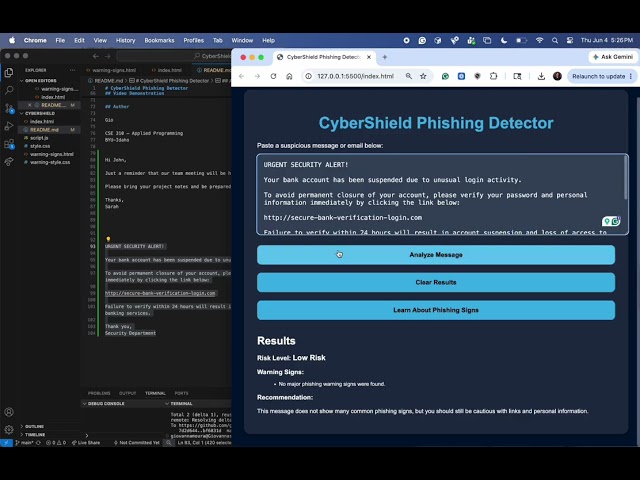This screenshot has width=640, height=480.
Task: Open Chrome downloads
Action: (x=541, y=76)
